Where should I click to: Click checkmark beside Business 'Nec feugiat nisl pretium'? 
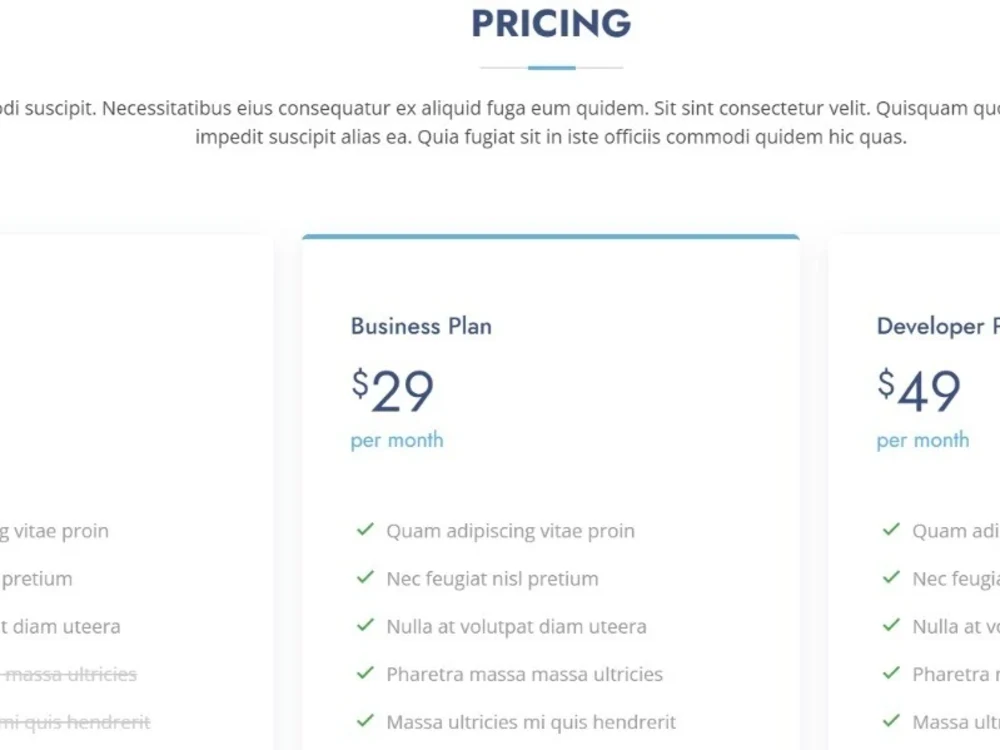pos(365,577)
